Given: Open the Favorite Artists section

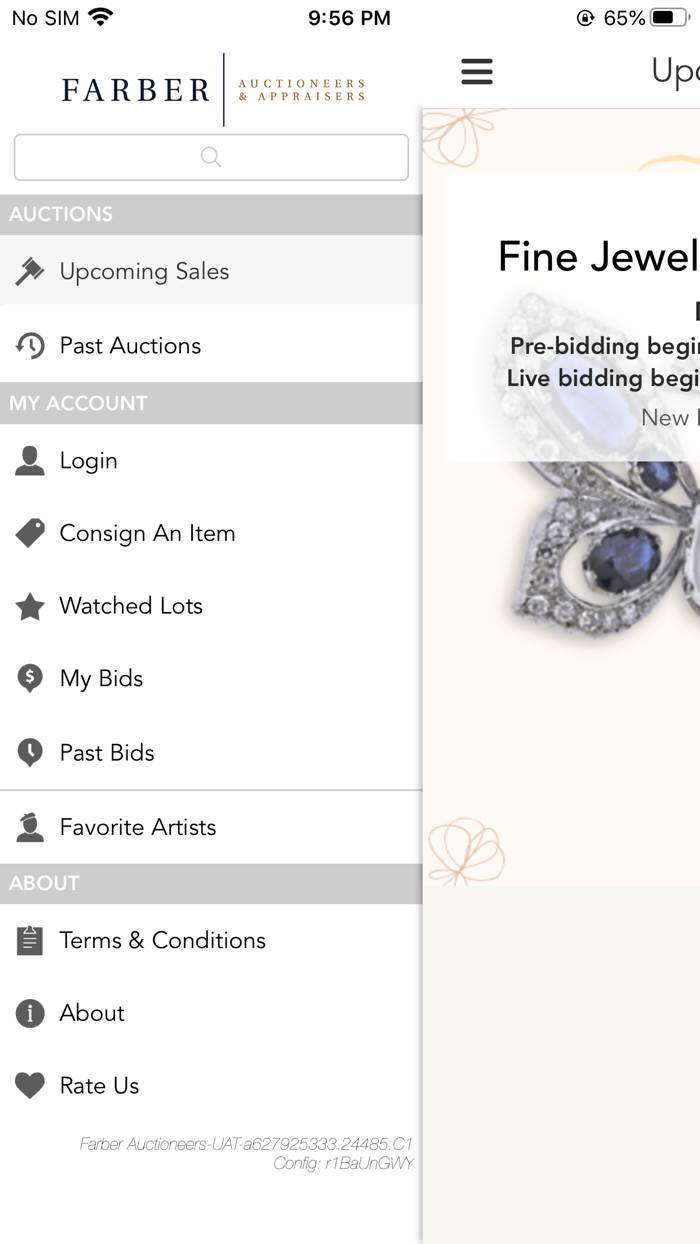Looking at the screenshot, I should pyautogui.click(x=138, y=827).
